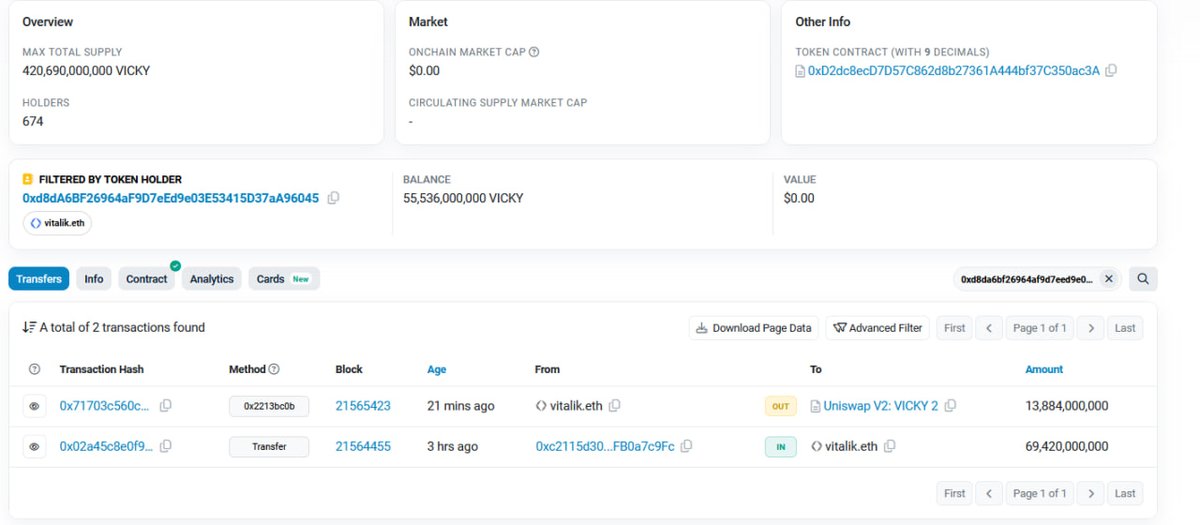Open transaction 0x02a45c8e0f9... link

(x=106, y=446)
